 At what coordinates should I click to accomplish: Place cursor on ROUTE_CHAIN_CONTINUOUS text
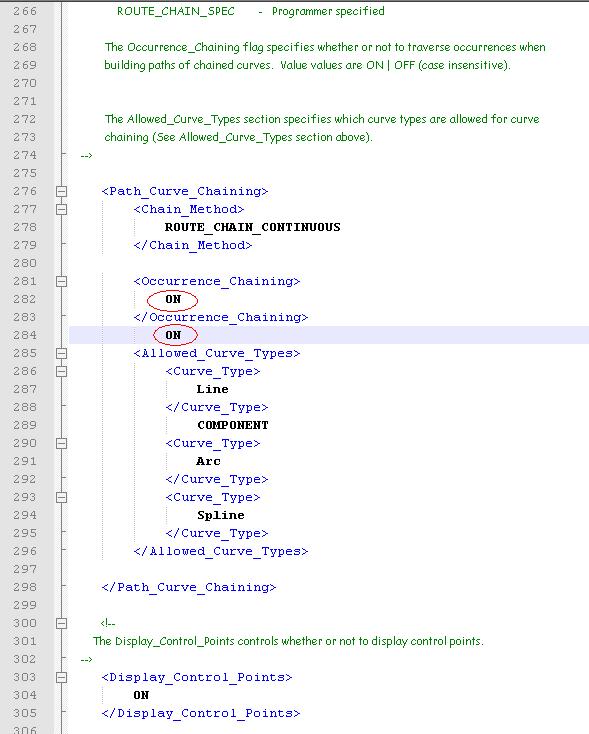(252, 227)
